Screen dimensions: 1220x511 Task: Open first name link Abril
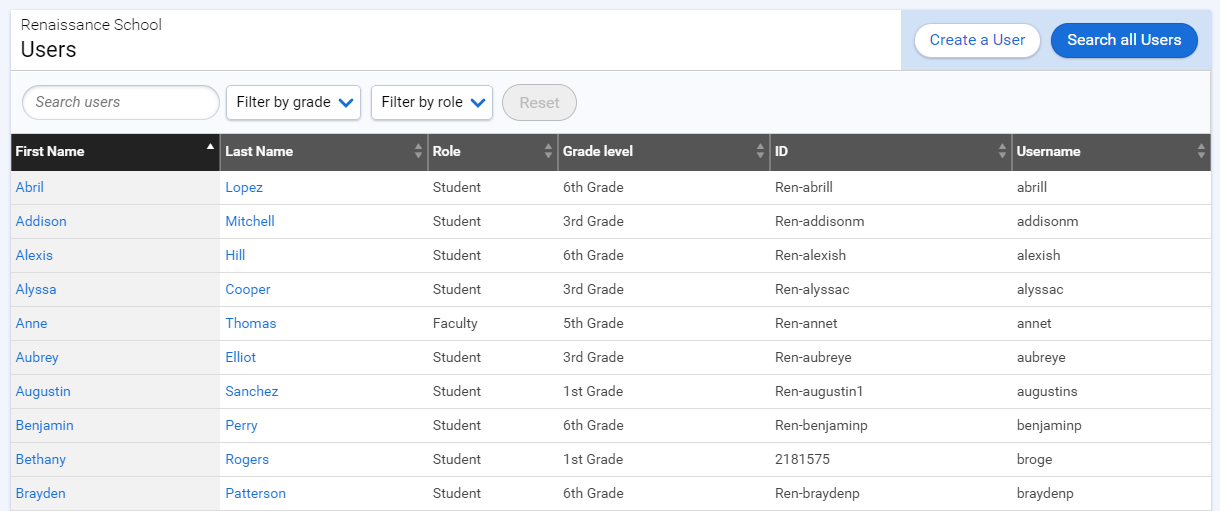point(30,187)
